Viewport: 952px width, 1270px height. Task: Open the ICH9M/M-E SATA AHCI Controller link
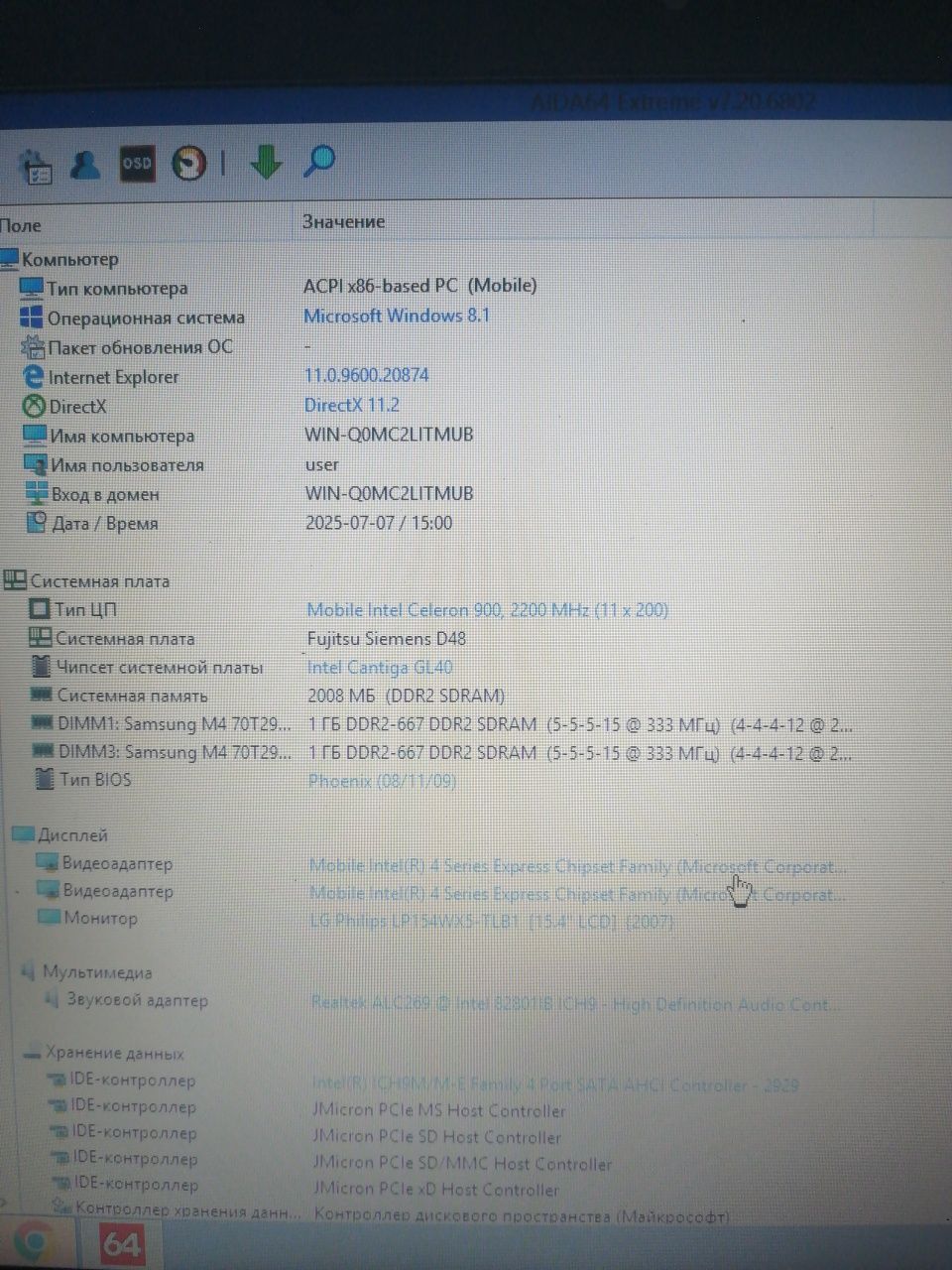pyautogui.click(x=555, y=1085)
